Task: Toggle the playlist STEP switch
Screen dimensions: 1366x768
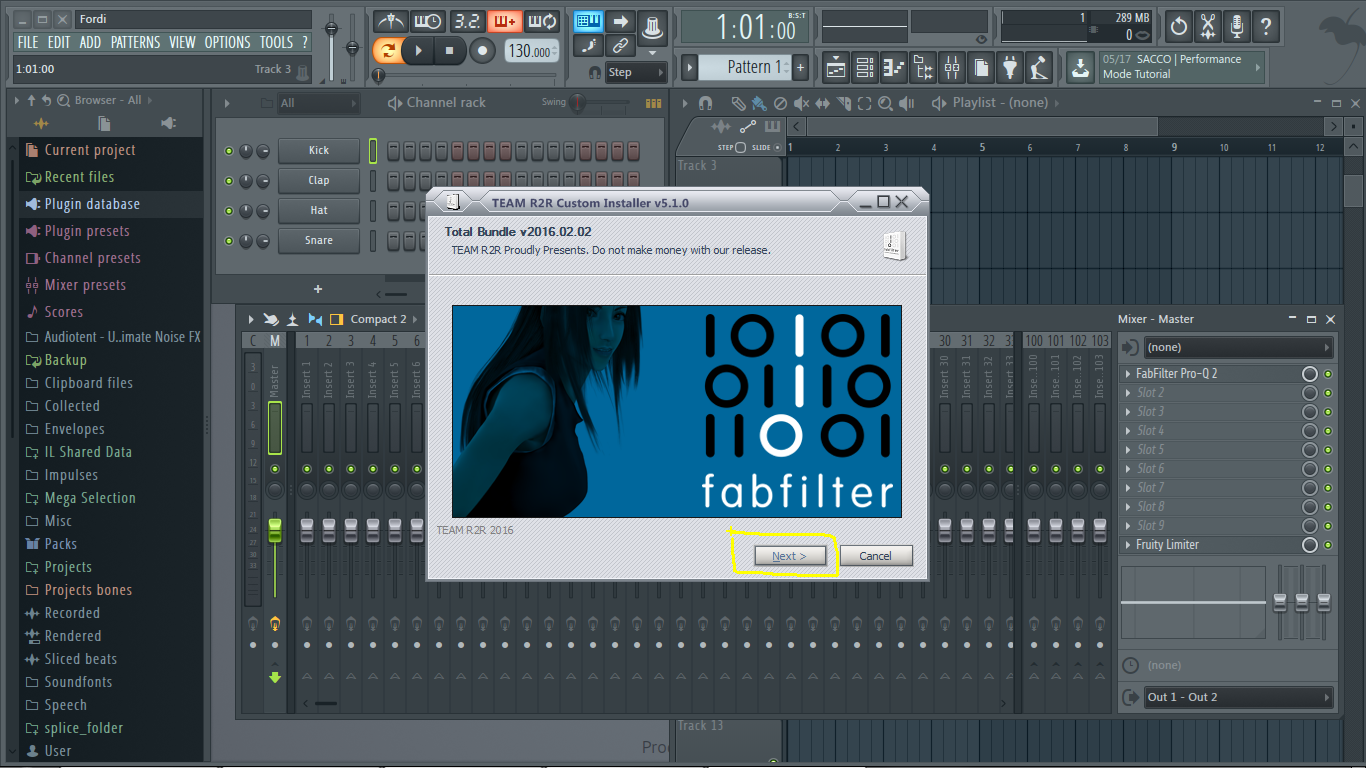Action: 740,147
